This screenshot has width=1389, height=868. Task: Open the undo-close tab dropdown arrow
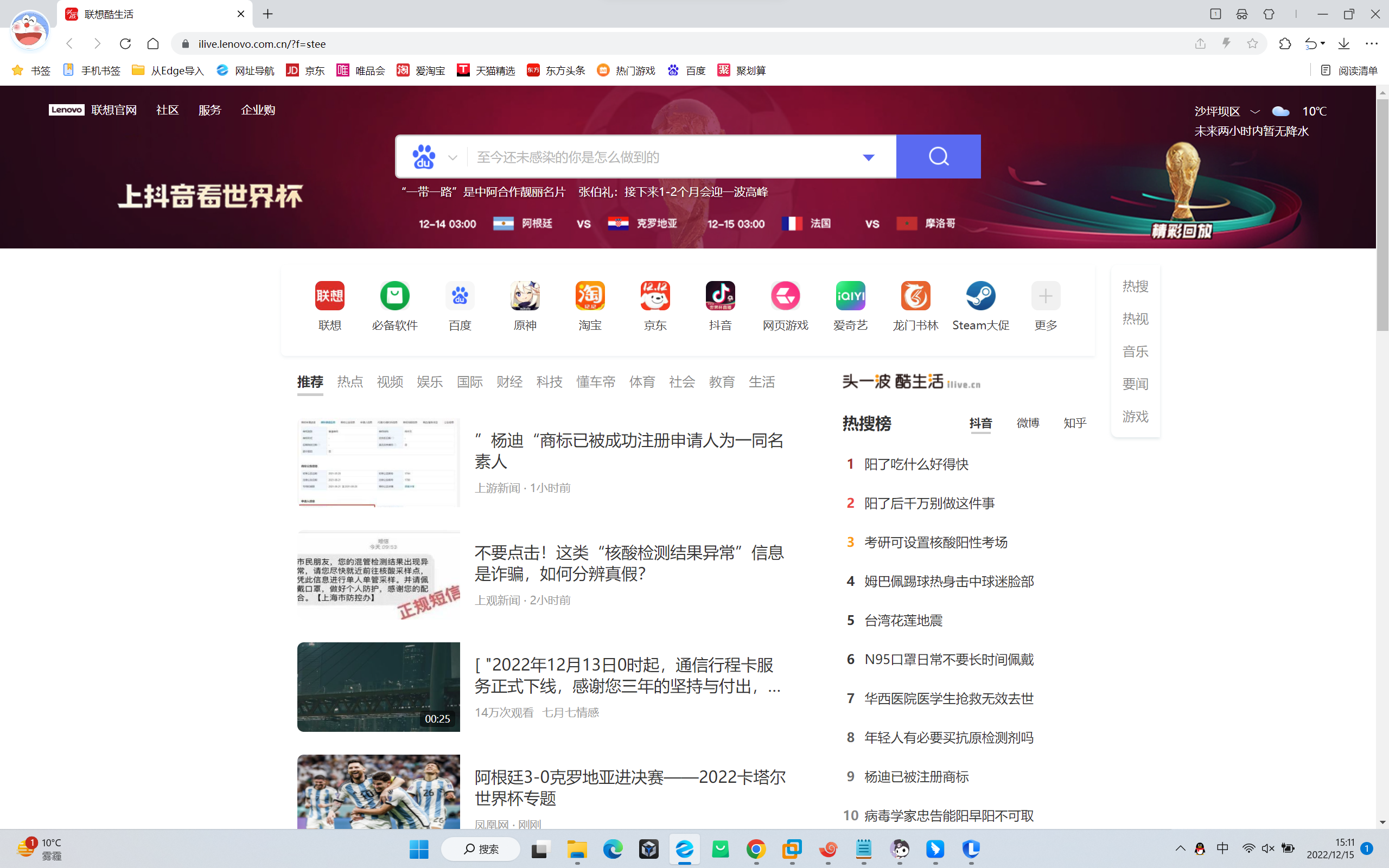[x=1322, y=43]
